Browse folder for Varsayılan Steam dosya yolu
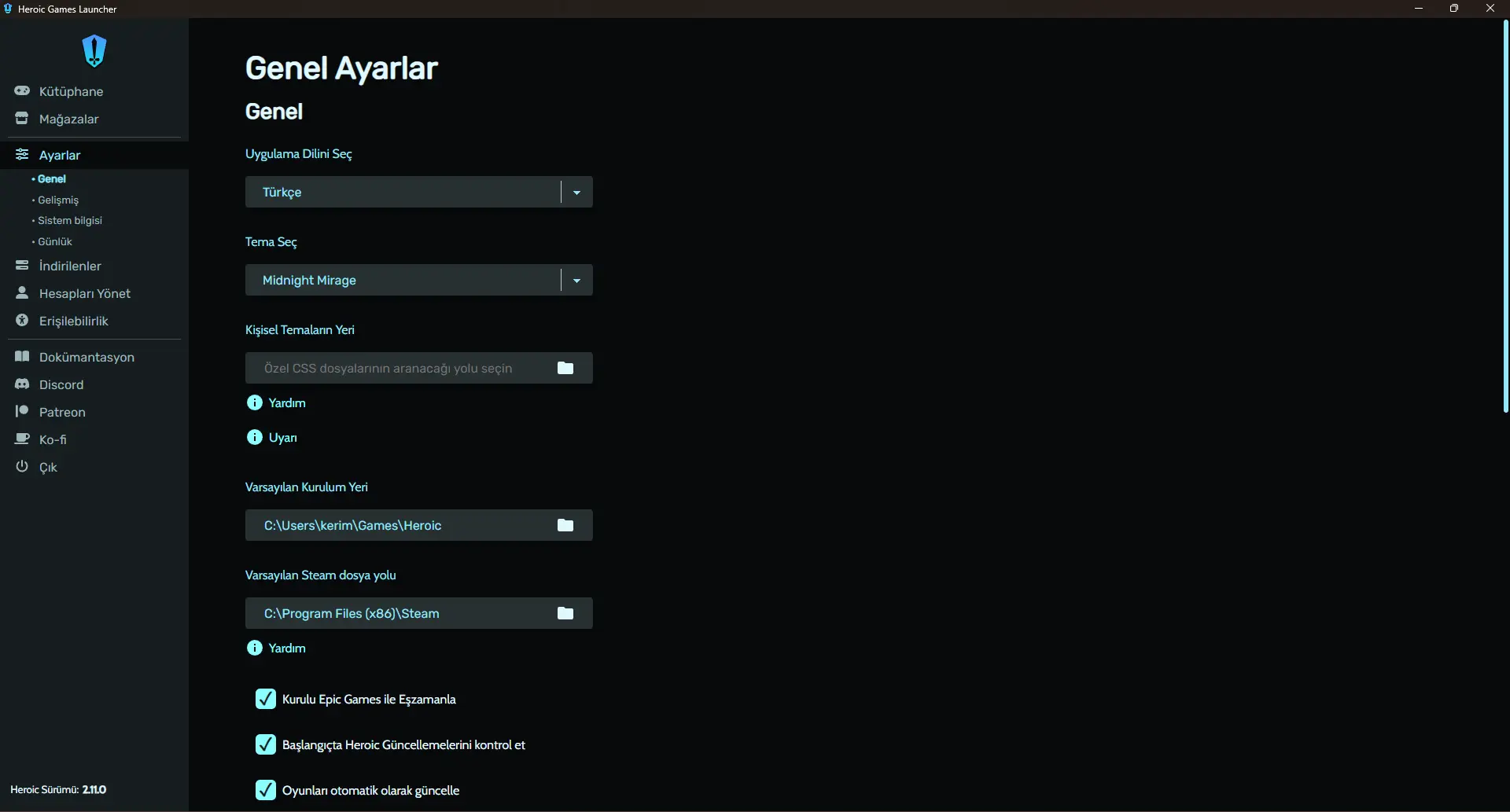The height and width of the screenshot is (812, 1510). pos(565,613)
